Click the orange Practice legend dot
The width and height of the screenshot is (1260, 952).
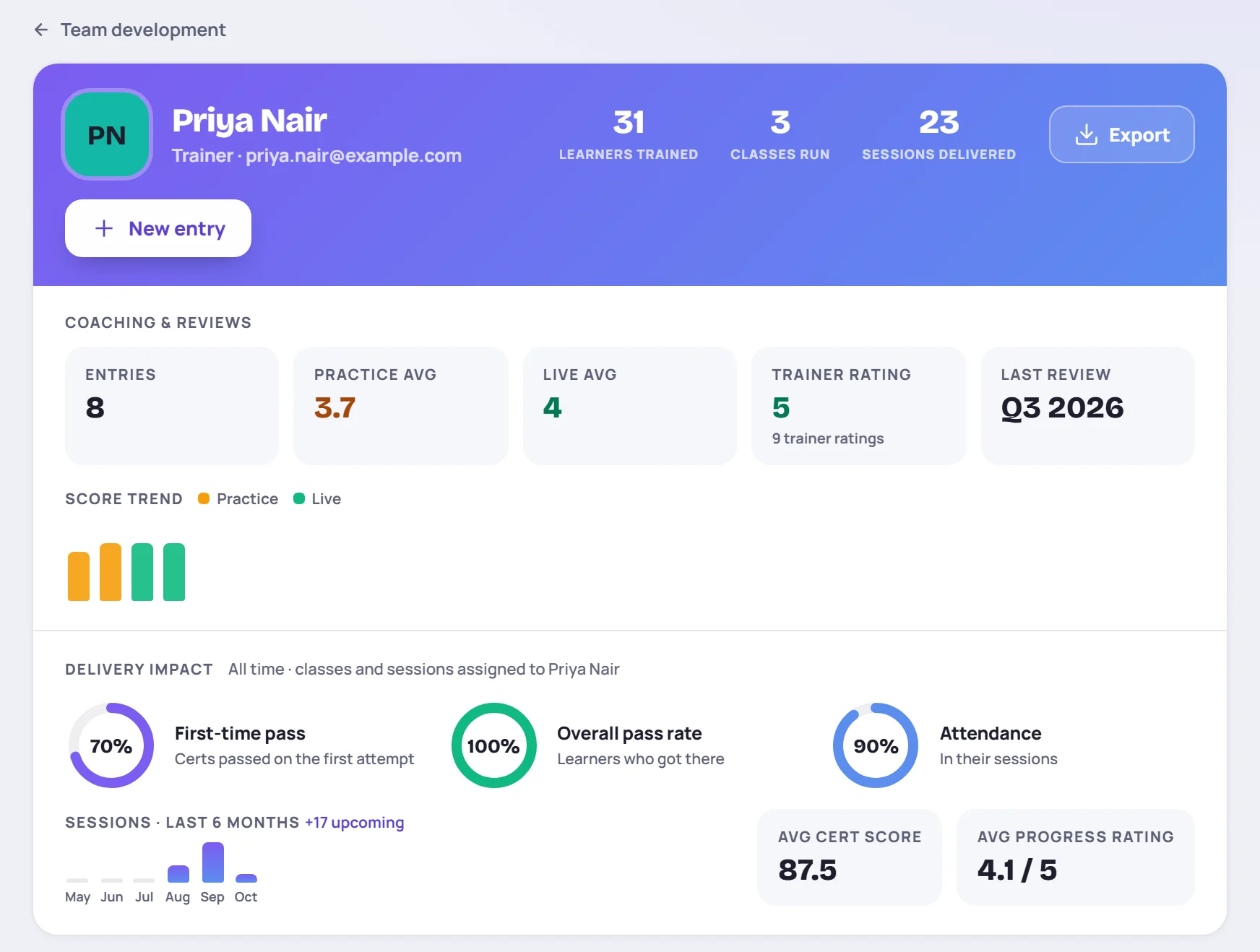204,498
